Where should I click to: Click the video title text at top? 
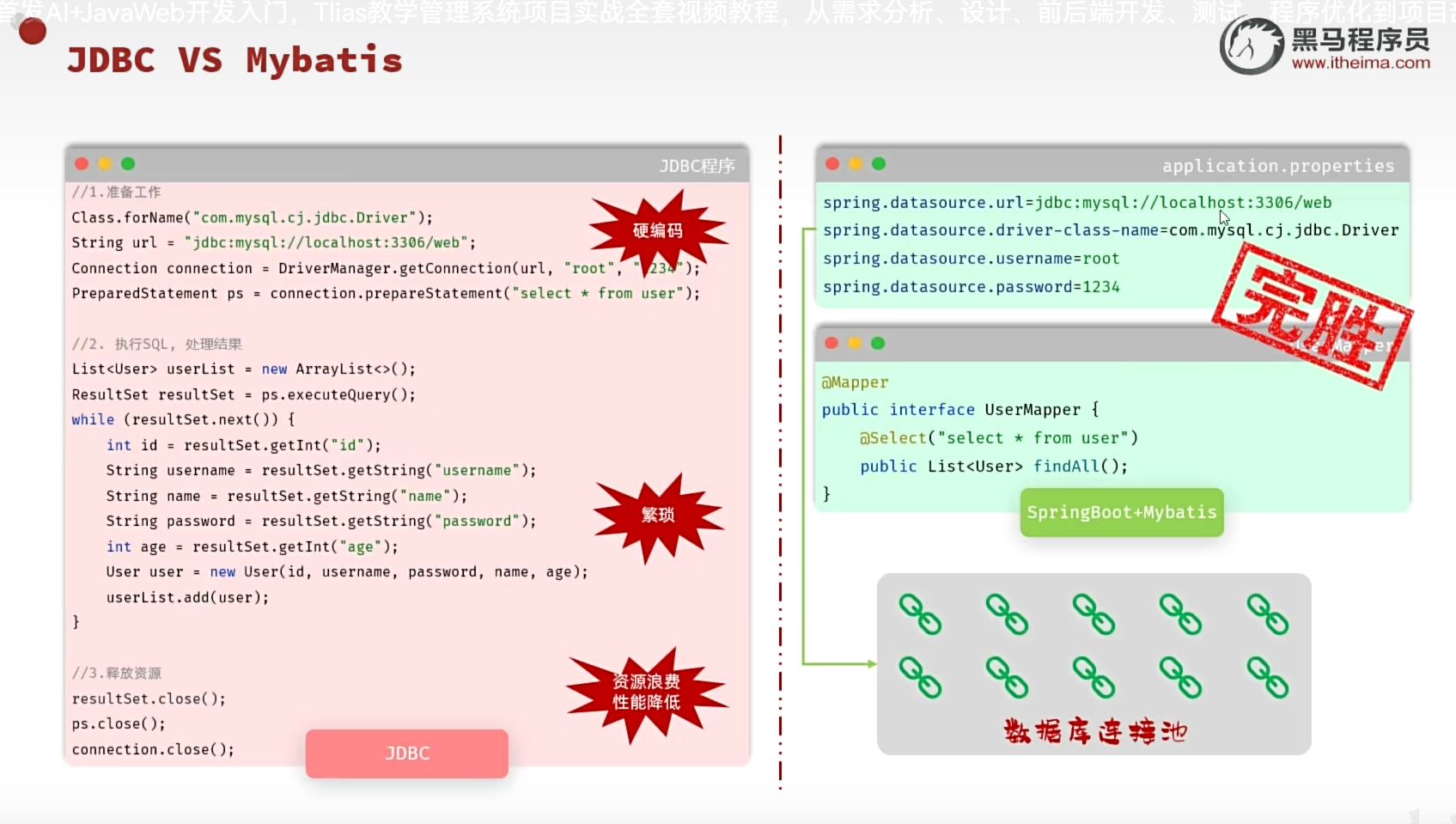point(728,12)
